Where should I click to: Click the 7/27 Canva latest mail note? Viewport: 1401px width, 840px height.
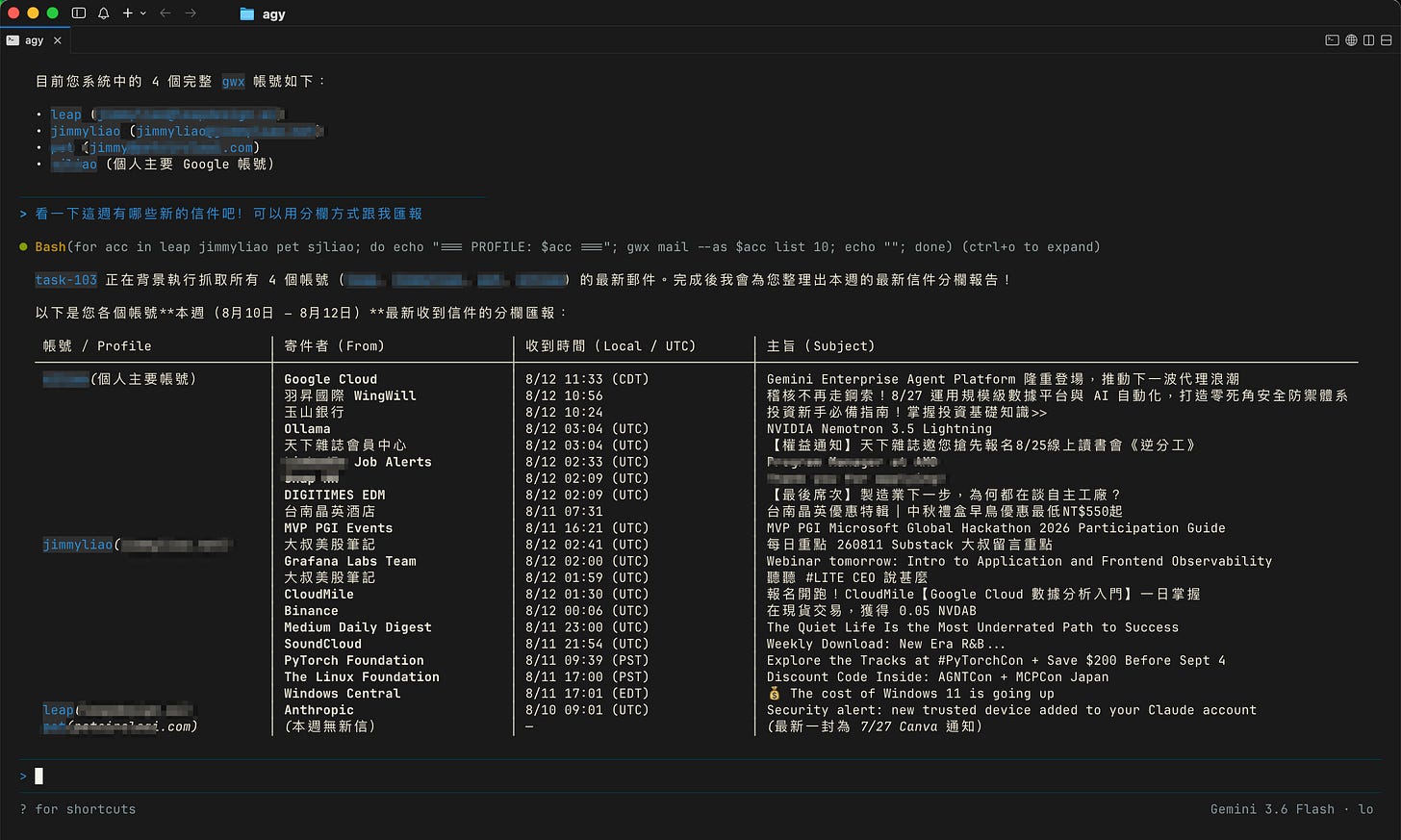(x=875, y=726)
